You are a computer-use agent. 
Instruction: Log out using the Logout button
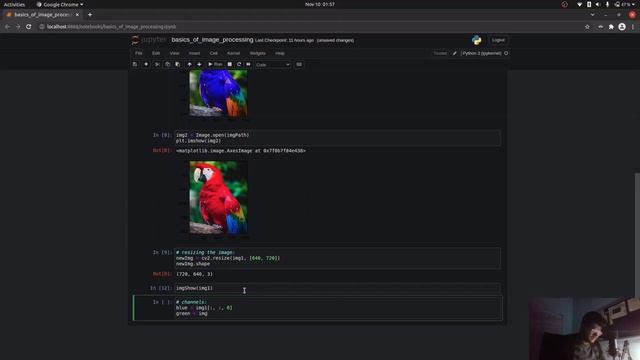[498, 40]
